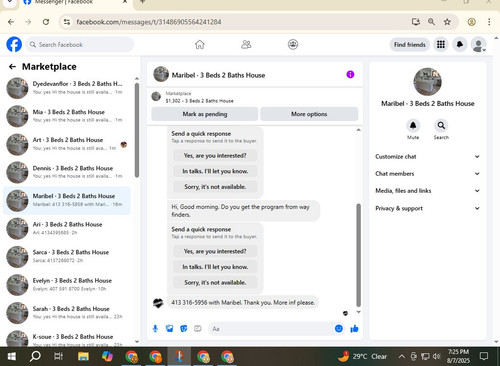Image resolution: width=500 pixels, height=366 pixels.
Task: Open the Groups icon in top navigation
Action: pos(293,44)
